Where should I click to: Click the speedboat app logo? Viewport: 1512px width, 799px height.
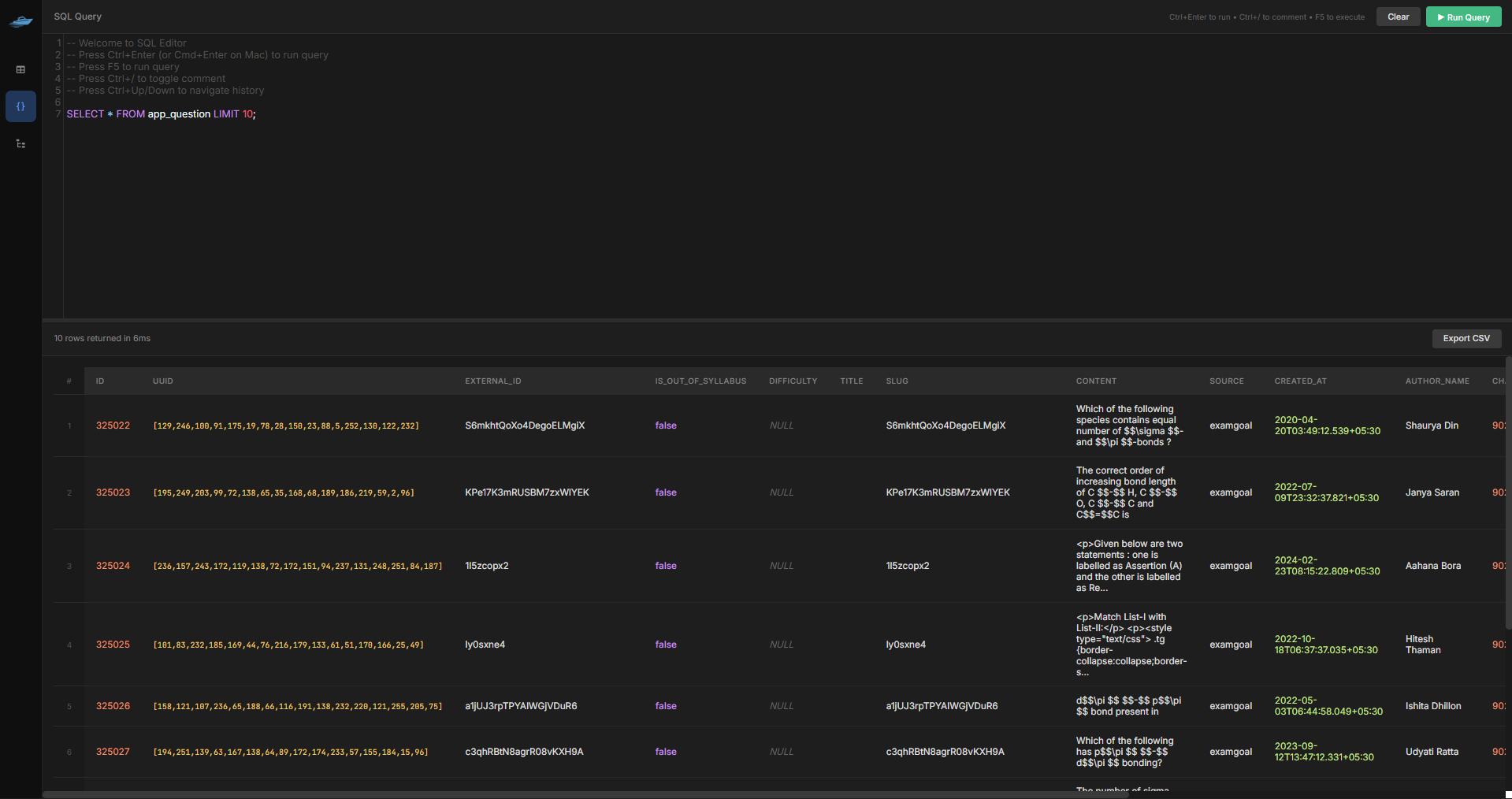point(20,21)
